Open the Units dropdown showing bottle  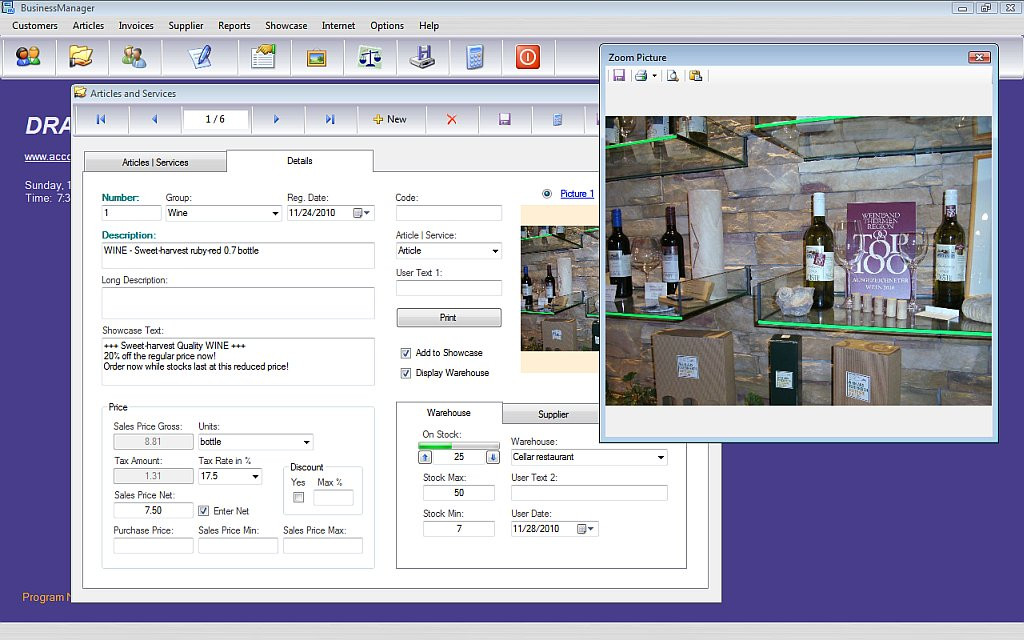[x=306, y=442]
